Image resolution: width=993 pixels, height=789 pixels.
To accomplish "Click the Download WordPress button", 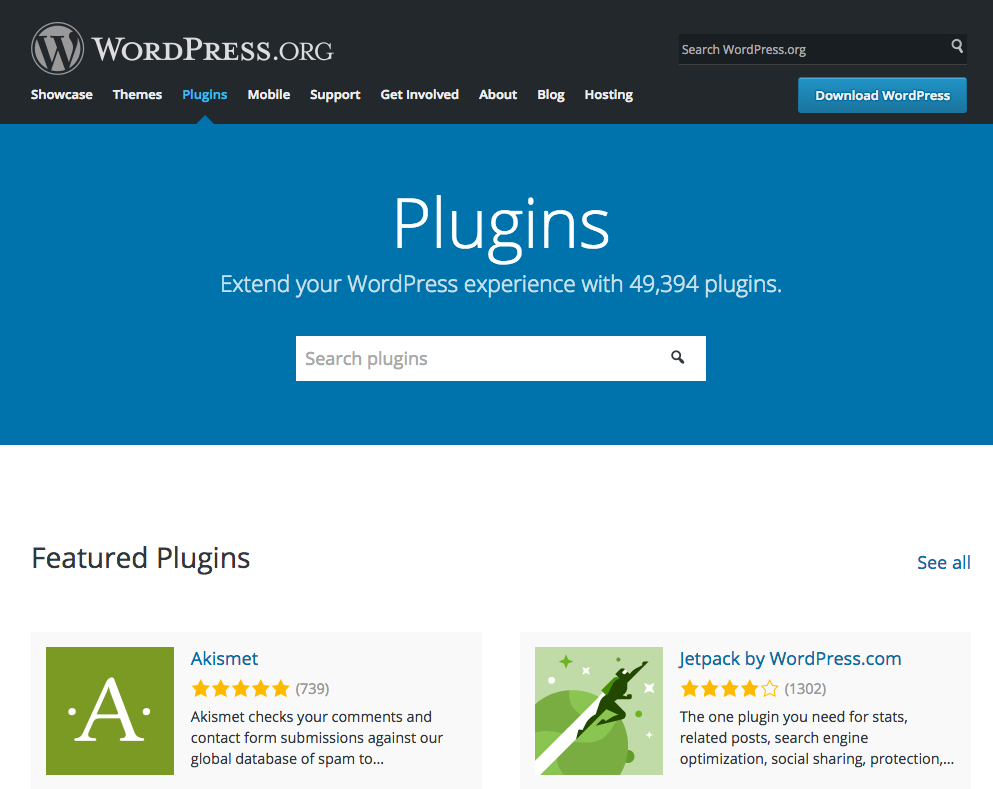I will coord(882,95).
